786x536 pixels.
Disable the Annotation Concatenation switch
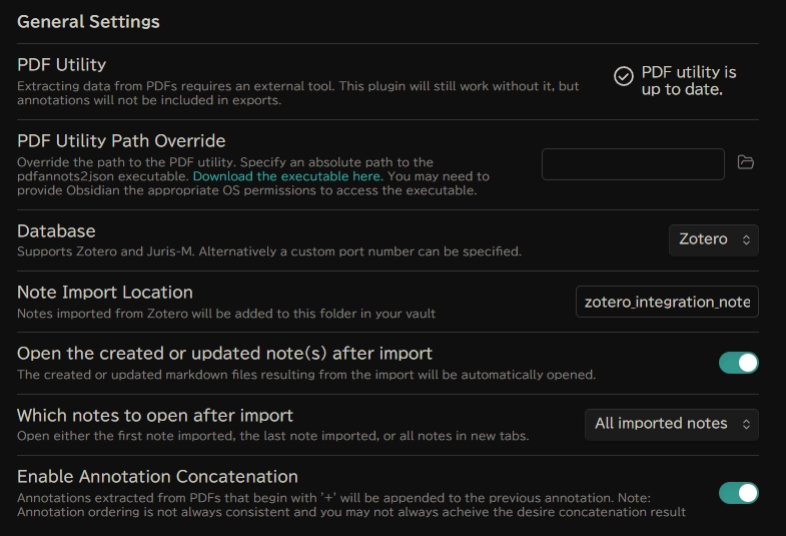click(738, 492)
